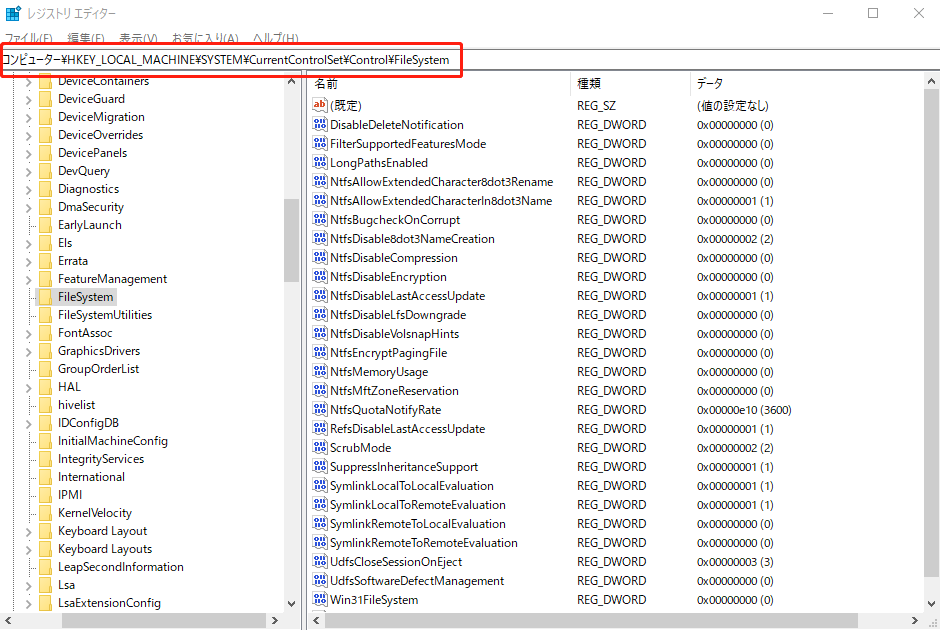Click the string icon of (既定) value
Viewport: 940px width, 630px height.
320,105
